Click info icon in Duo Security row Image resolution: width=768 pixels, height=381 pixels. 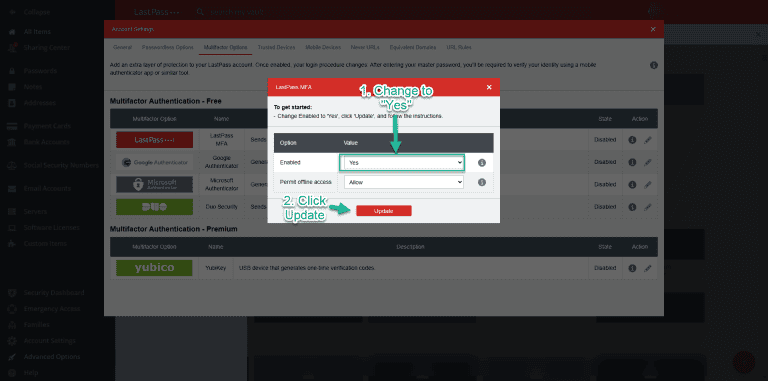tap(632, 207)
